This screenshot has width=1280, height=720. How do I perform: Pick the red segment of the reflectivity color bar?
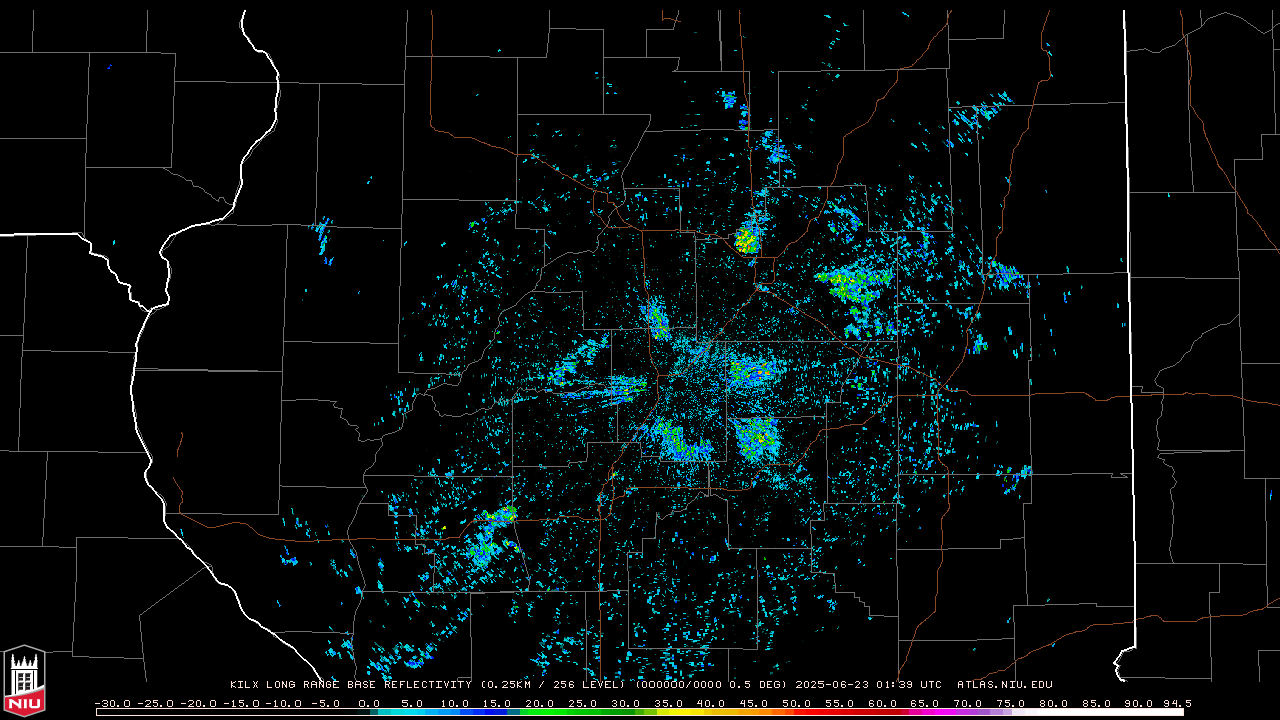(845, 712)
